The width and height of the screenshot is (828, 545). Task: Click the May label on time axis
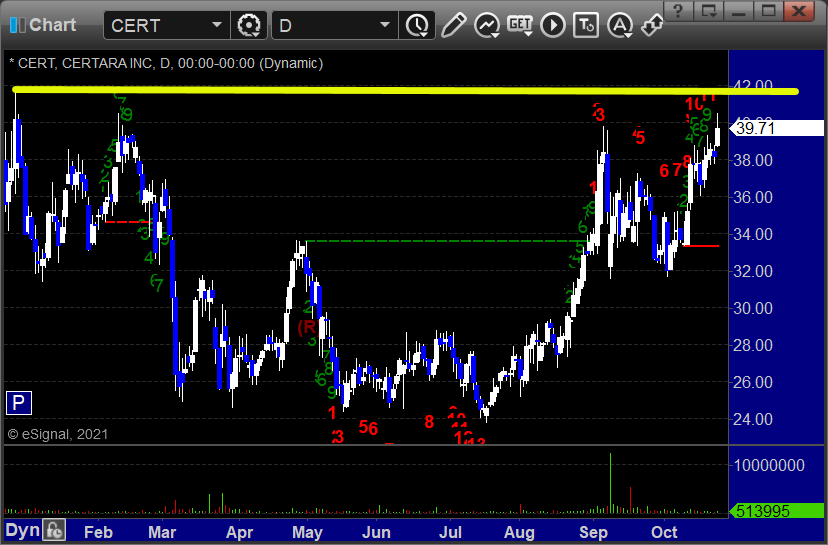tap(307, 532)
